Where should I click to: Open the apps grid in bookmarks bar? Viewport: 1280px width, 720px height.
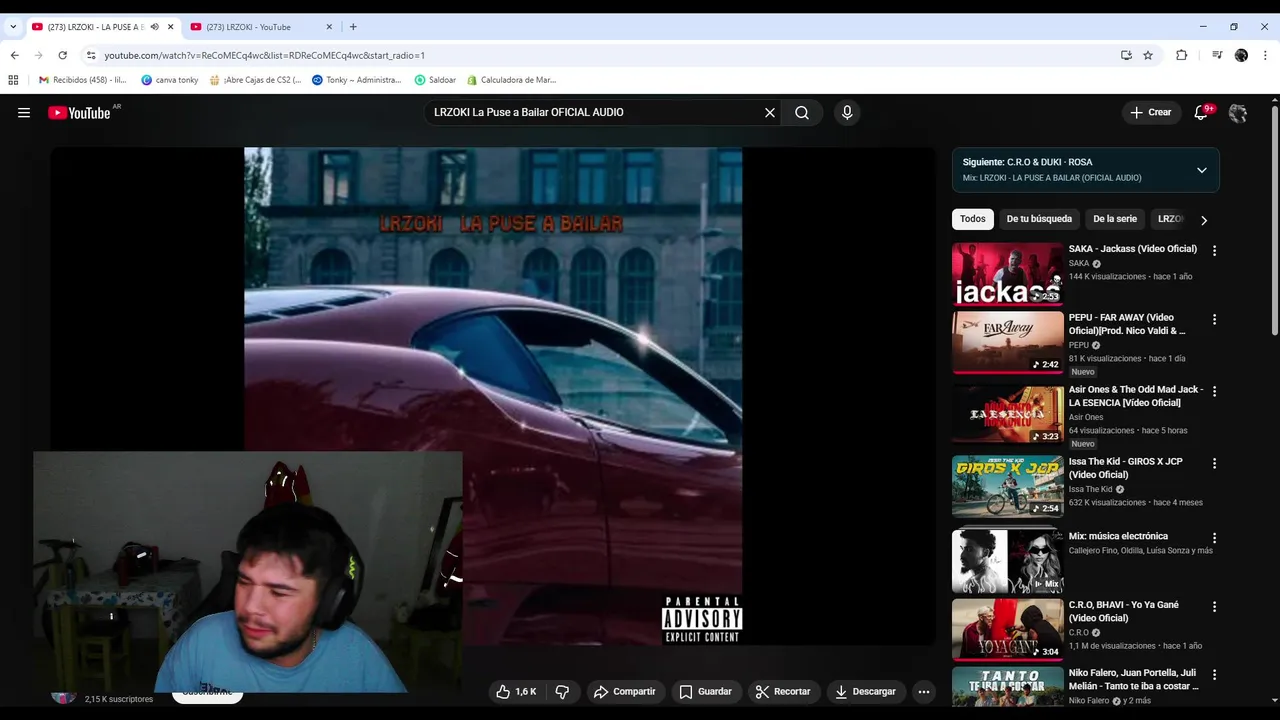coord(13,80)
